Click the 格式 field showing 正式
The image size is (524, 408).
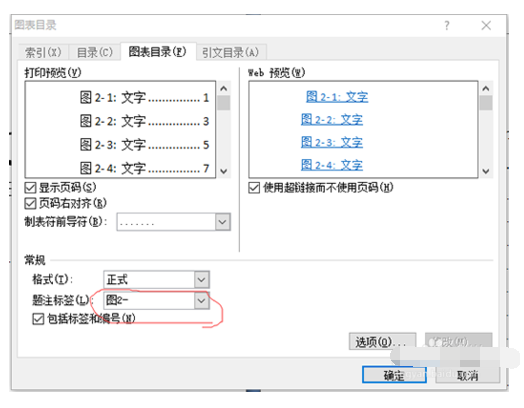click(149, 279)
